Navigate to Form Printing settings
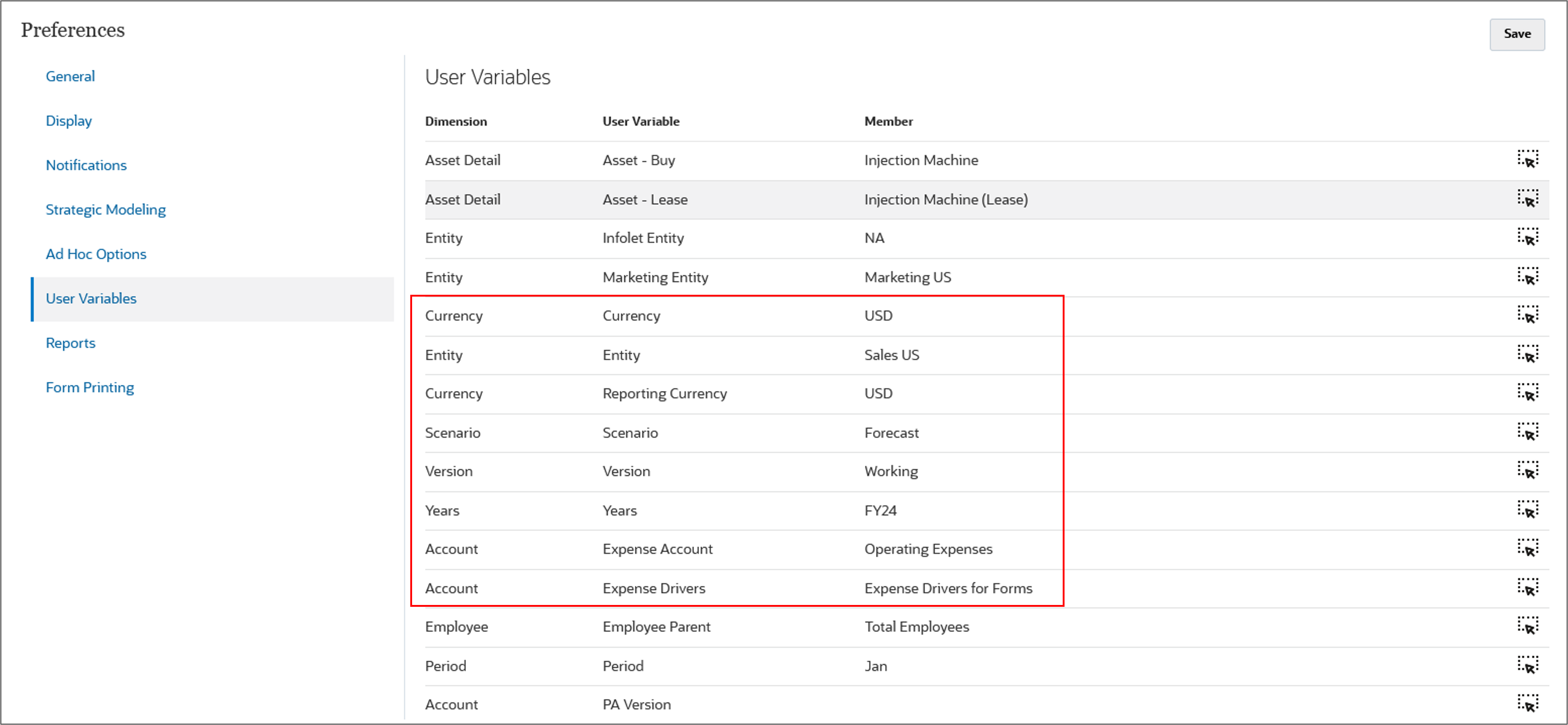The width and height of the screenshot is (1568, 725). pyautogui.click(x=90, y=387)
